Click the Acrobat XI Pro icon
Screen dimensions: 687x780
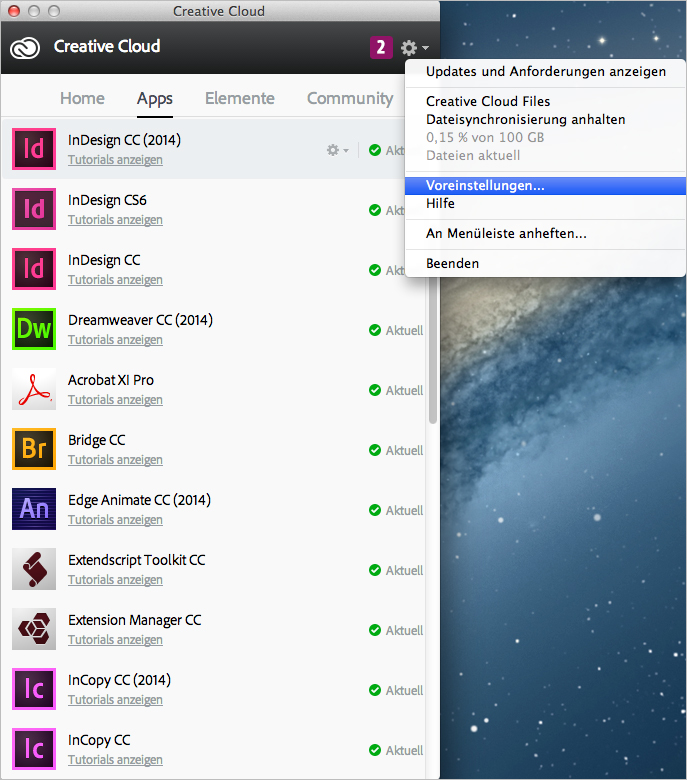click(x=34, y=389)
